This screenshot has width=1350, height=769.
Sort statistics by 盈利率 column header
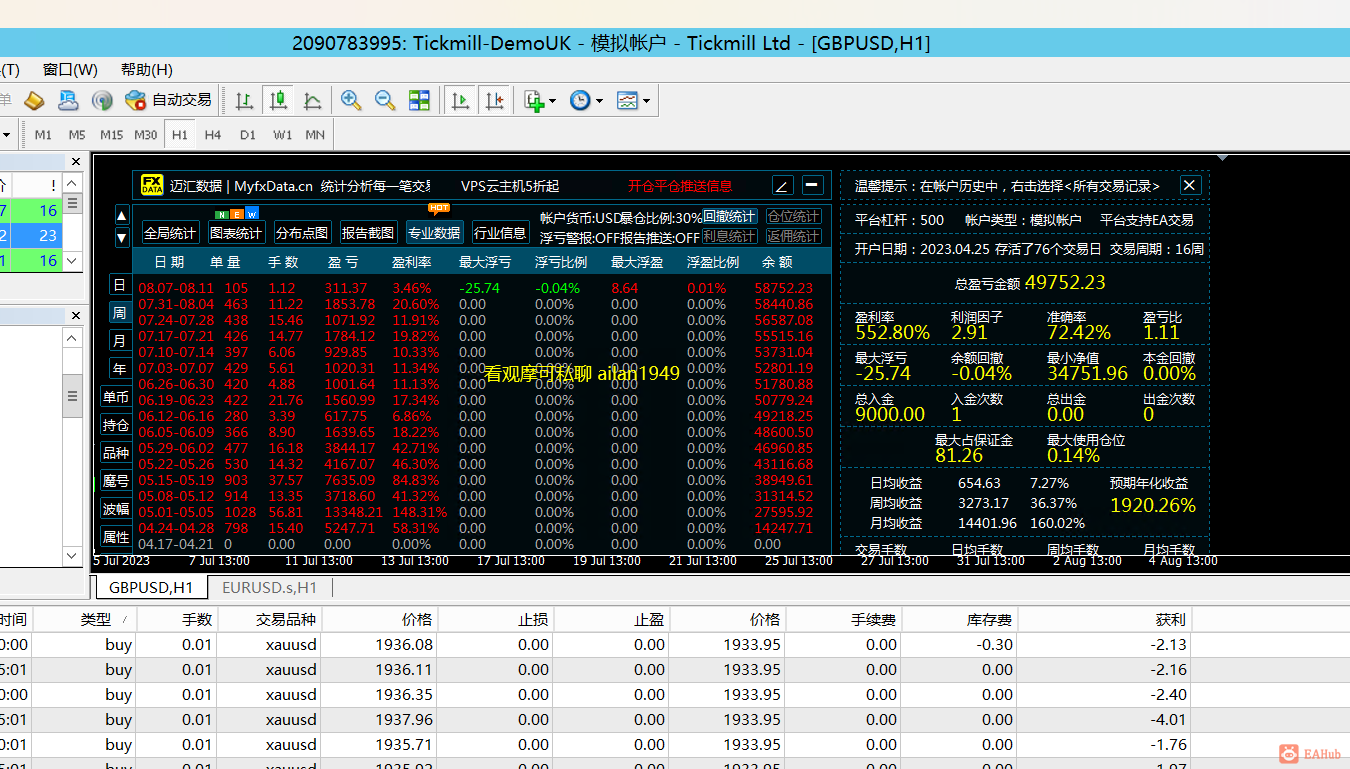412,262
